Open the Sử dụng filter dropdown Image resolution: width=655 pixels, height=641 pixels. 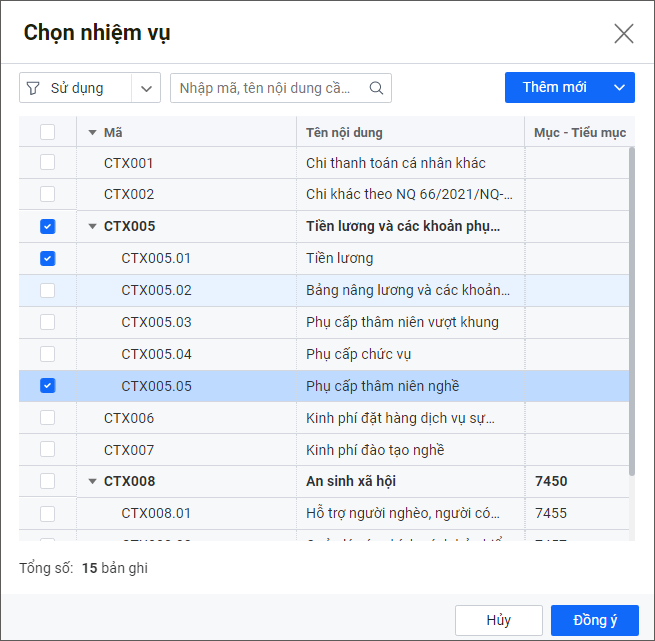(147, 88)
